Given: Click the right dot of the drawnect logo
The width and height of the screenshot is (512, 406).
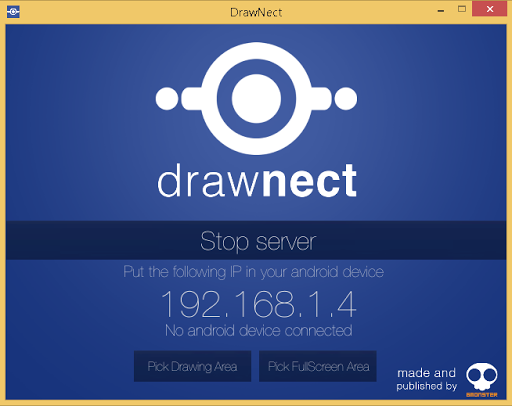Looking at the screenshot, I should tap(346, 99).
